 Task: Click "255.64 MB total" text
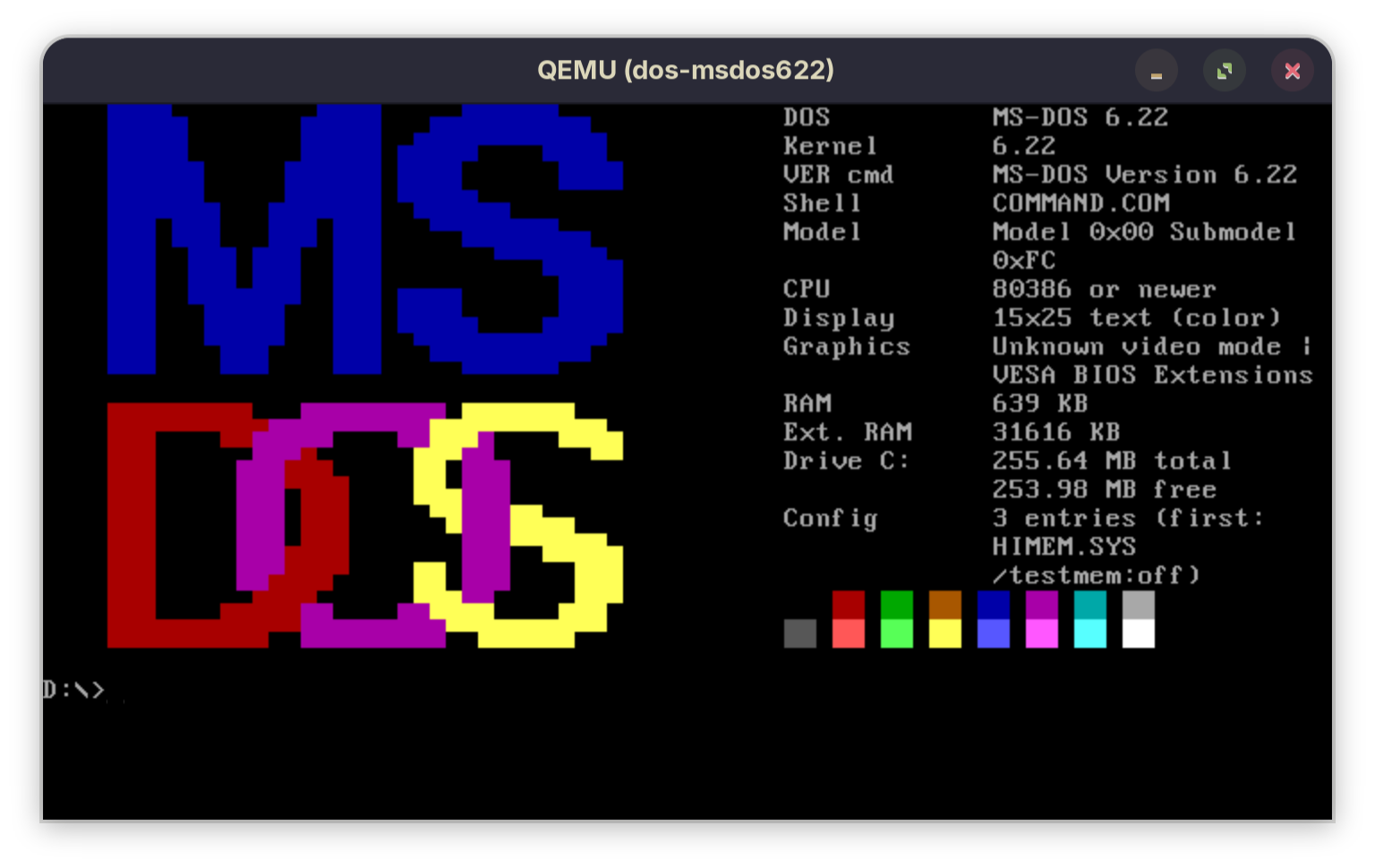(1112, 461)
